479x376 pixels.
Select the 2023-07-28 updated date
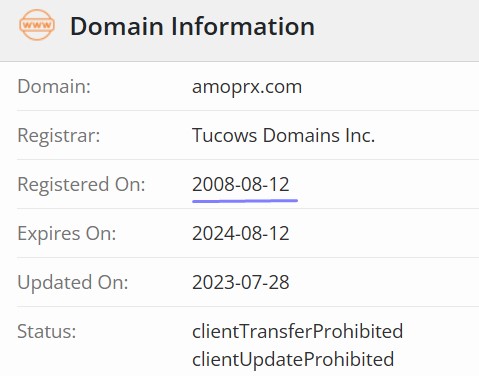(241, 282)
